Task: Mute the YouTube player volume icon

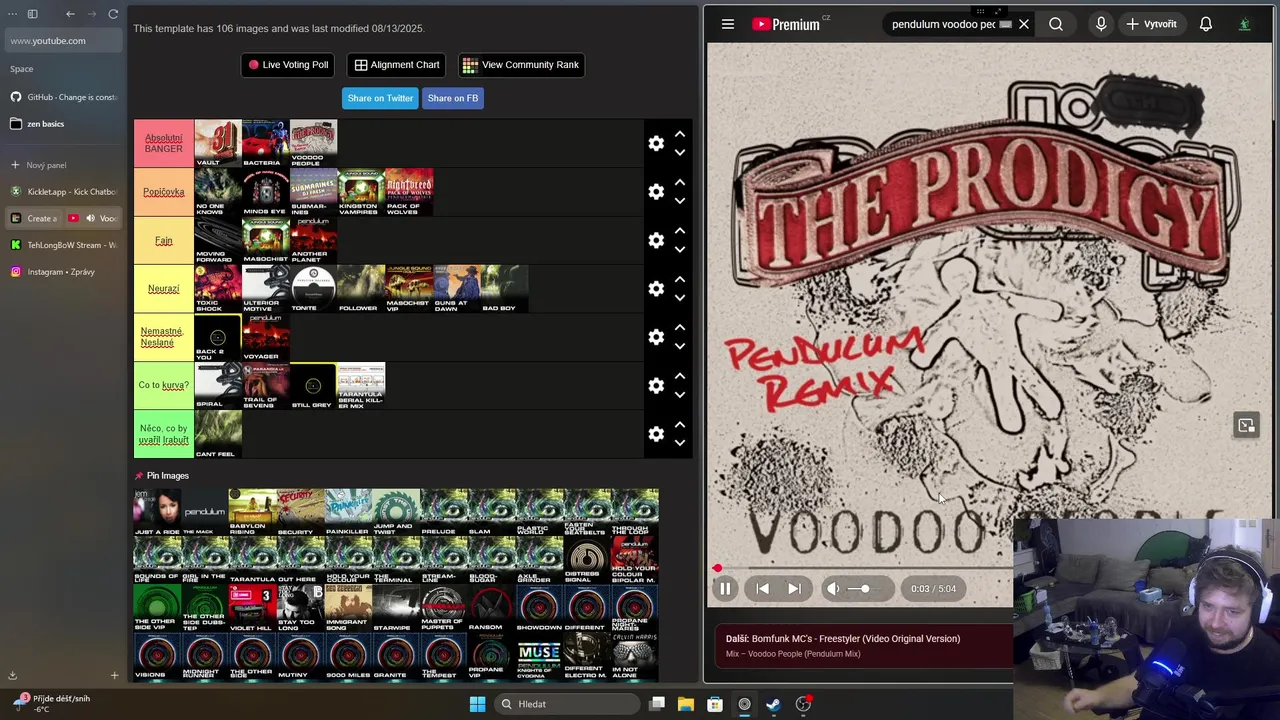Action: (x=832, y=589)
